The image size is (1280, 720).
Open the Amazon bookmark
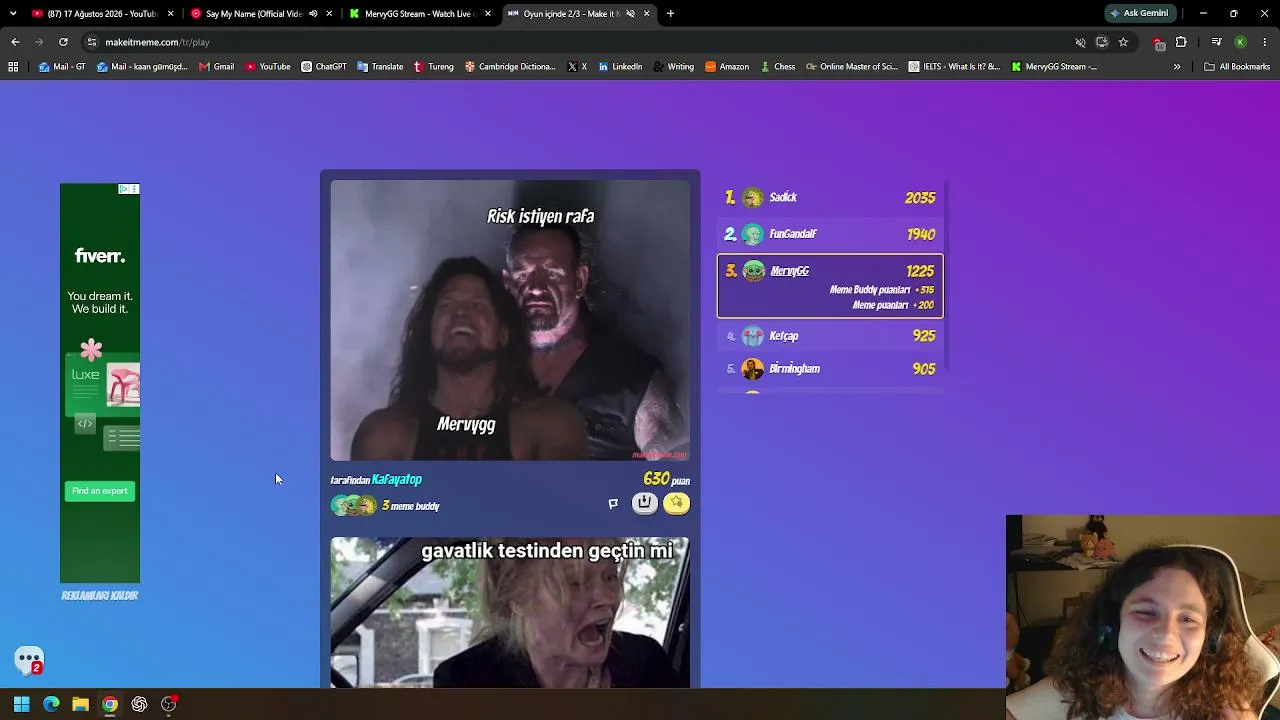click(727, 67)
